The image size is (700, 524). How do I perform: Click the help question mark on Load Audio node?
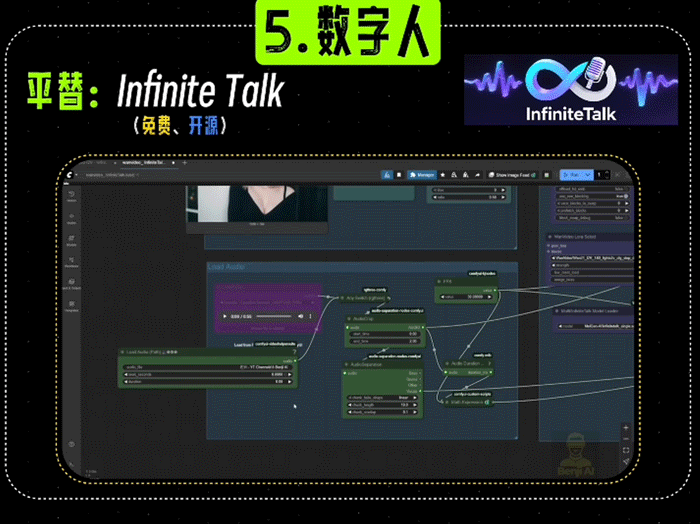coord(294,352)
